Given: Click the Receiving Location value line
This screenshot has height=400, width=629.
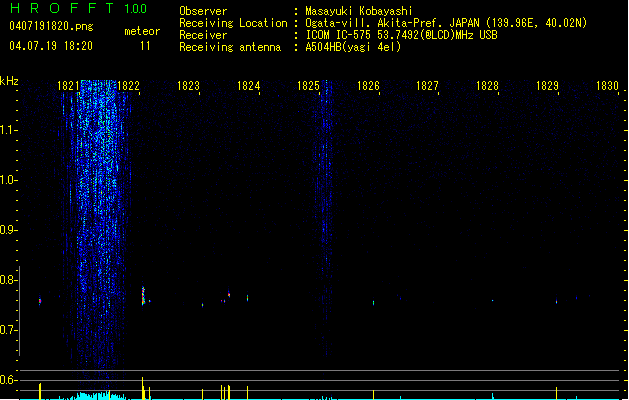Looking at the screenshot, I should (446, 23).
